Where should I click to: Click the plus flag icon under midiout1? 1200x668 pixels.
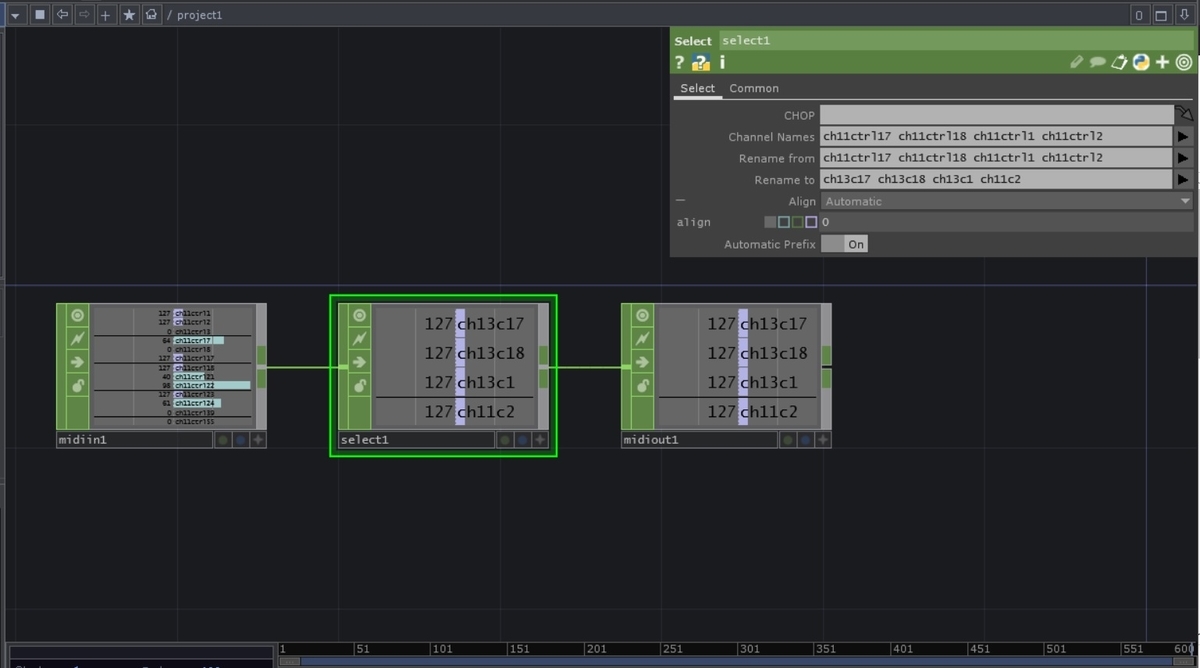point(822,440)
